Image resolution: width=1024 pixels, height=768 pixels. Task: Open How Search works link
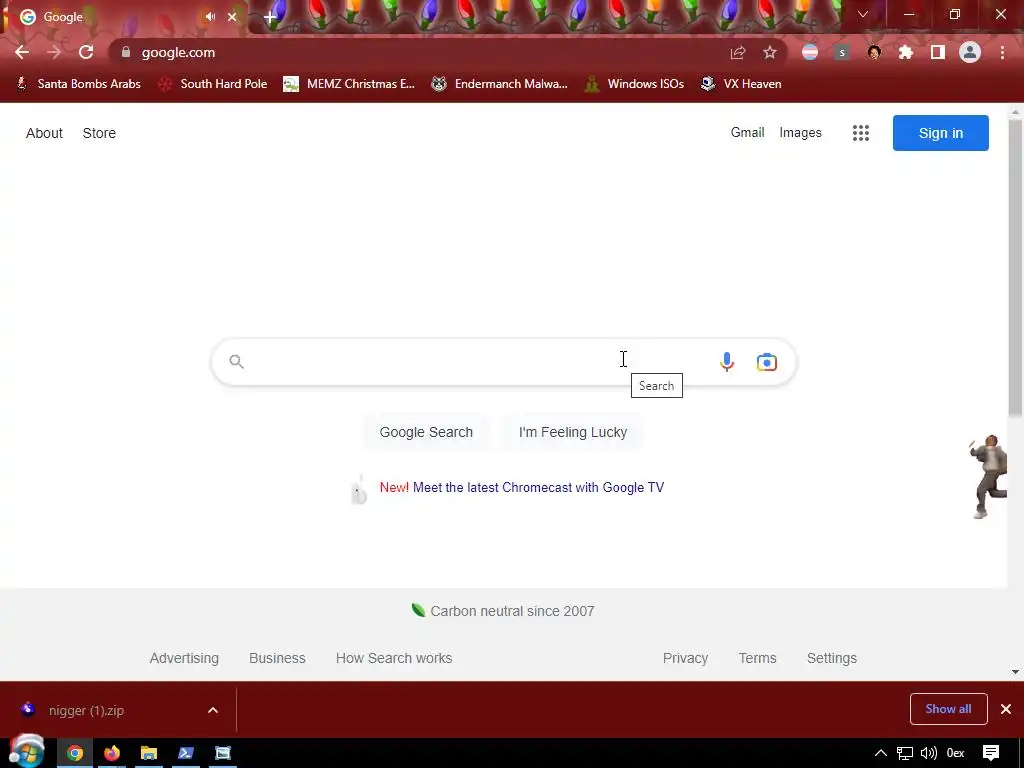[394, 658]
